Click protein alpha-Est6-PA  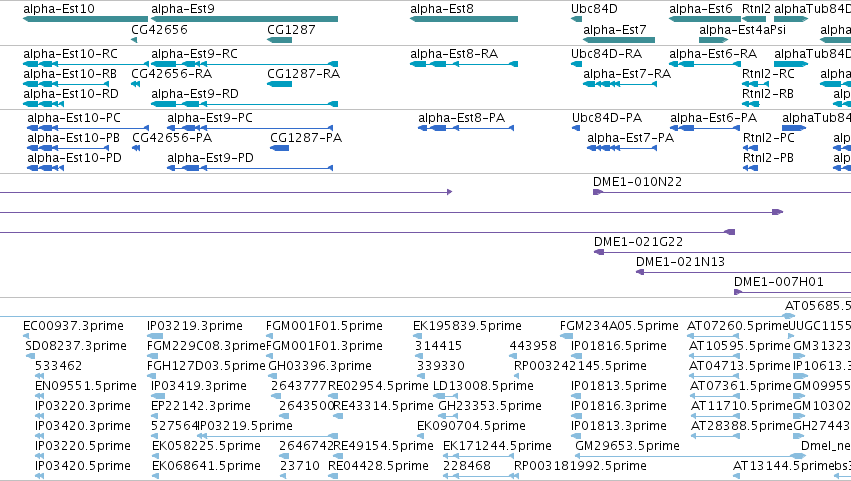(x=704, y=128)
